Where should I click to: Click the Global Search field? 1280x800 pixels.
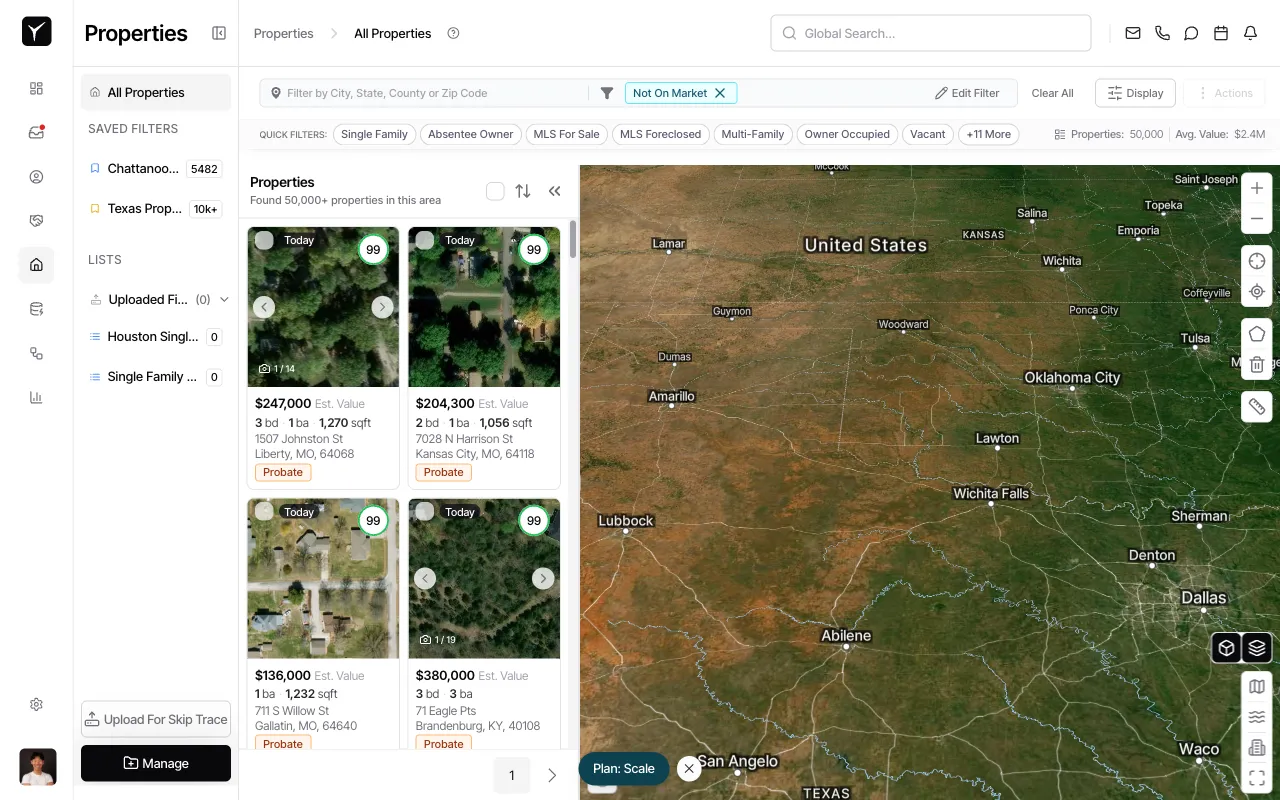pyautogui.click(x=930, y=33)
